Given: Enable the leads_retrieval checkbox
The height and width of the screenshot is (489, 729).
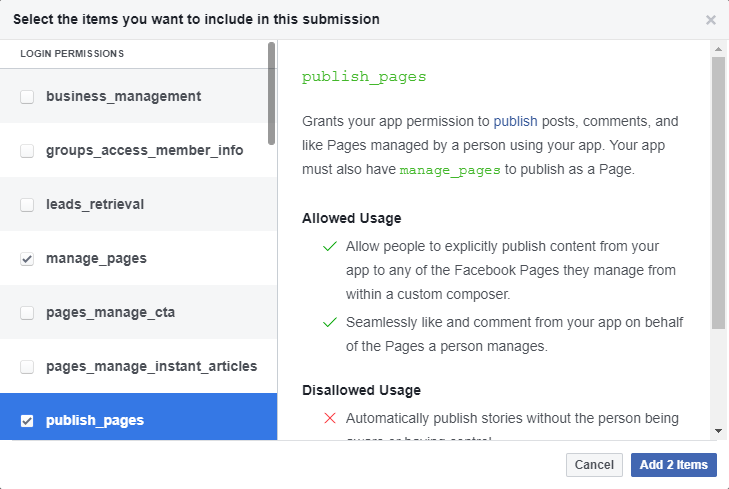Looking at the screenshot, I should (x=27, y=205).
